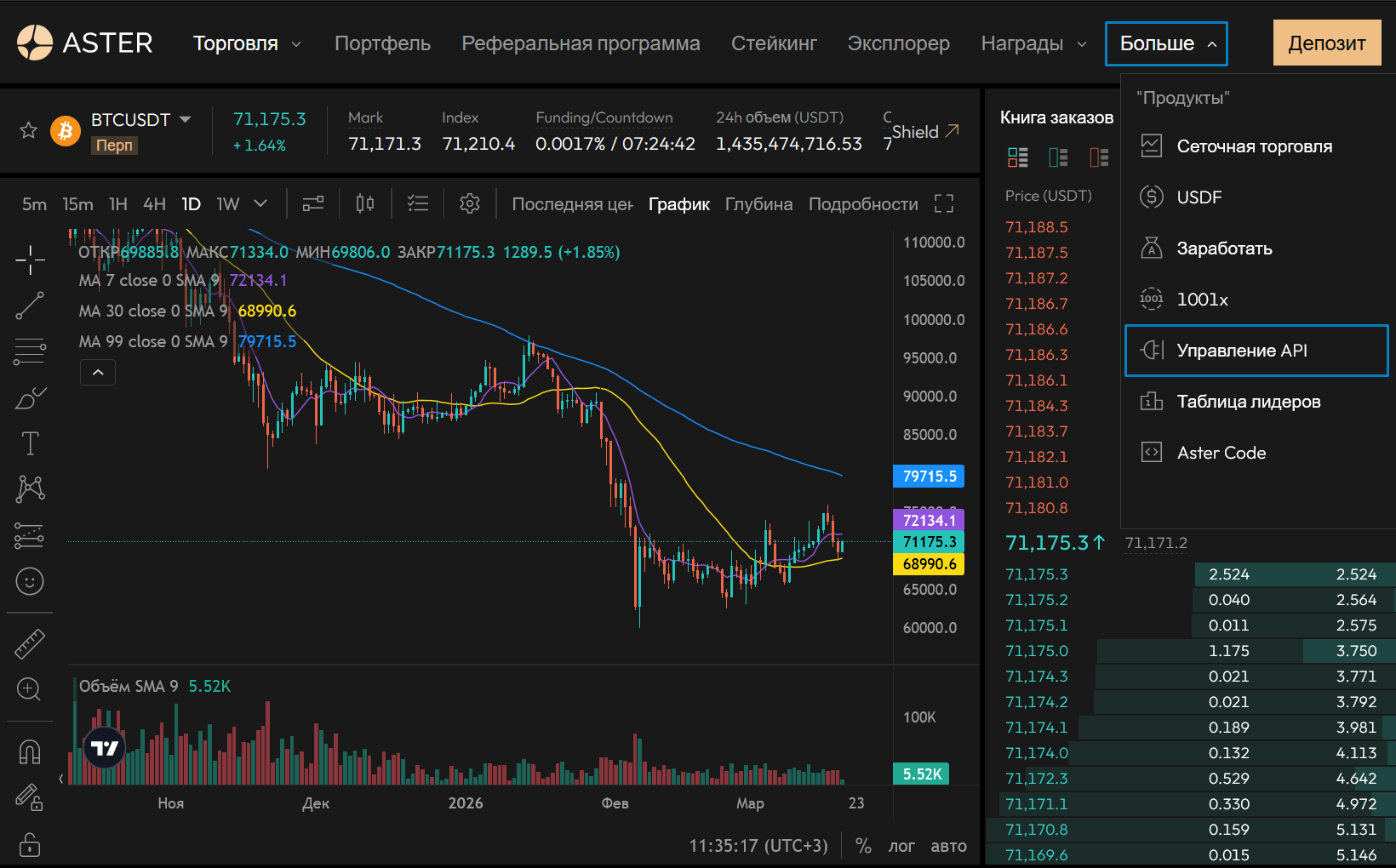This screenshot has width=1396, height=868.
Task: Collapse the Больше menu
Action: pyautogui.click(x=1166, y=43)
